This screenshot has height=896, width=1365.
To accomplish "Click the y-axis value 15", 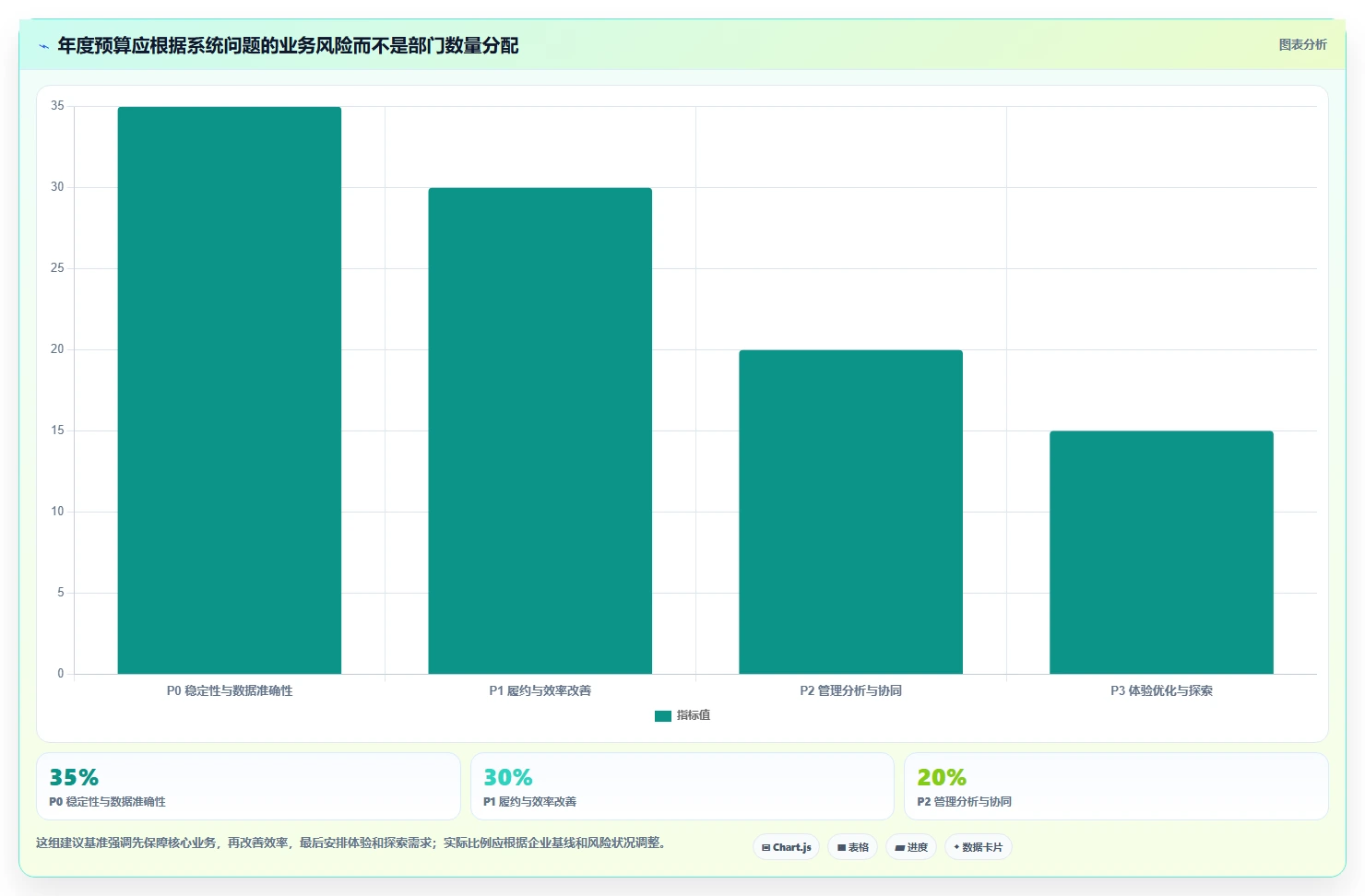I will point(57,430).
